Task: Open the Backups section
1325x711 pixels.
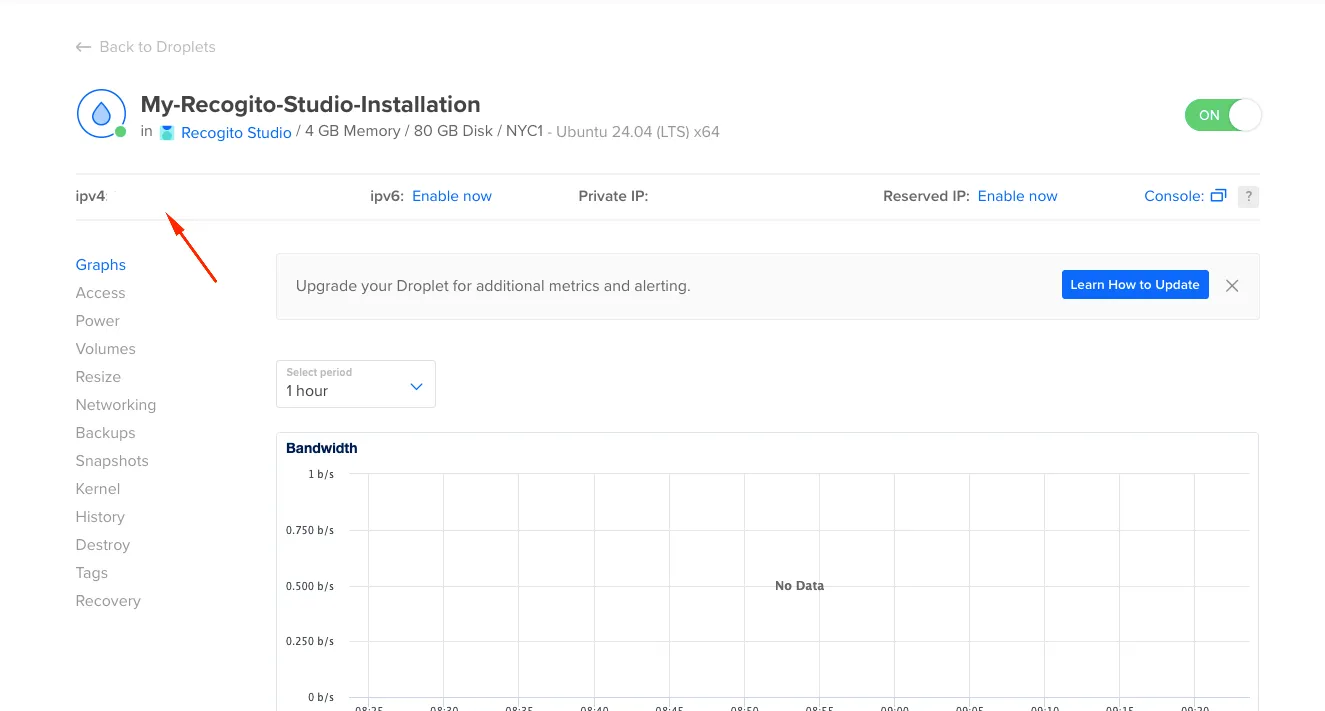Action: coord(106,433)
